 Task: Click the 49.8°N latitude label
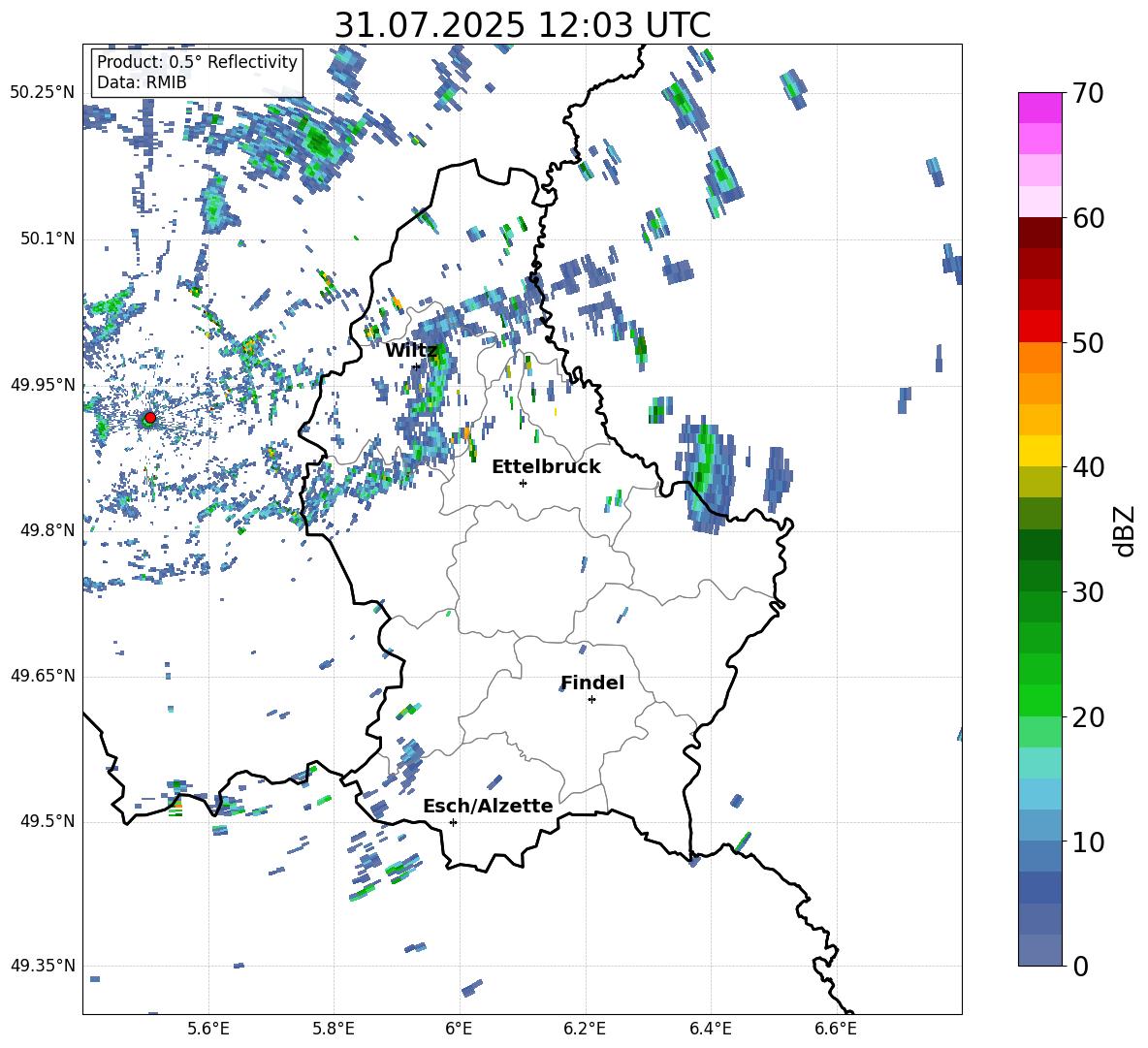48,530
